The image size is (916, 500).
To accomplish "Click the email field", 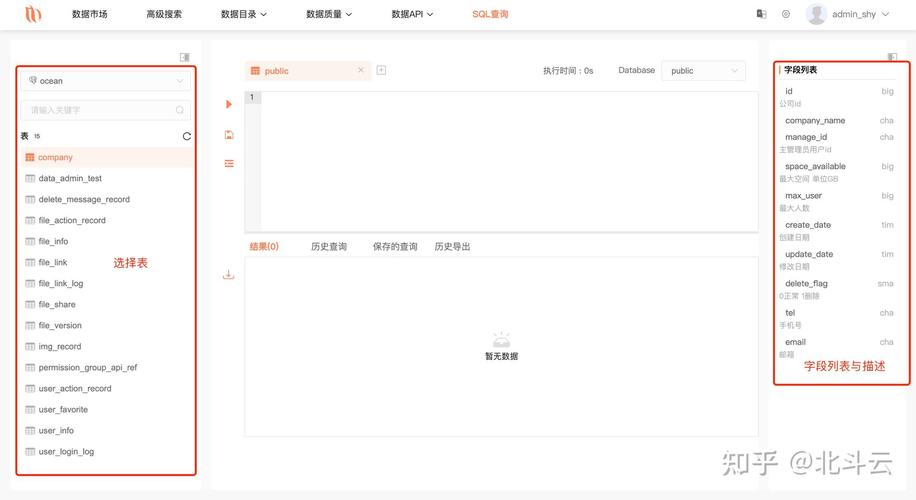I will [795, 342].
